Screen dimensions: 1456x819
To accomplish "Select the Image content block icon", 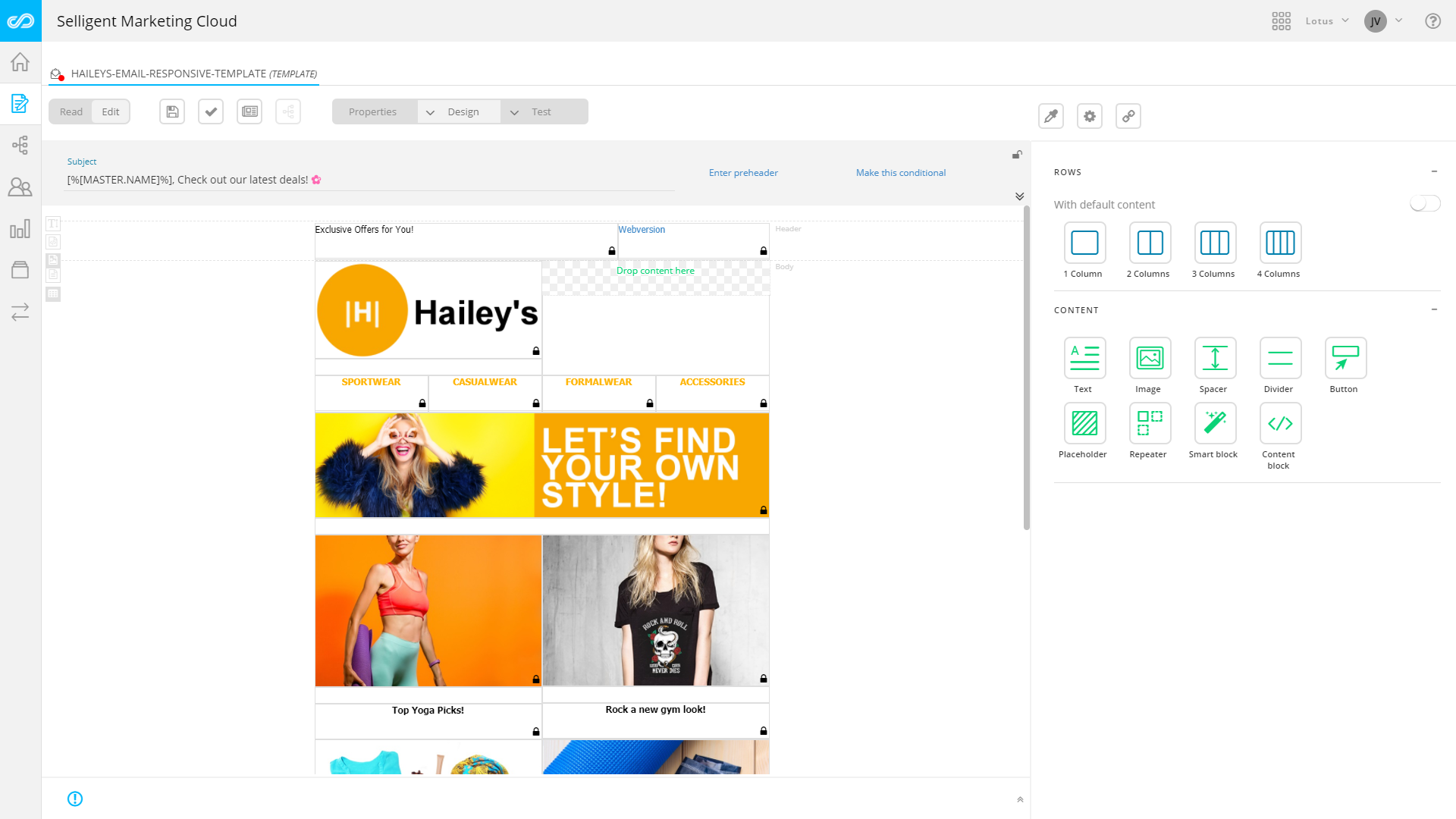I will [1149, 358].
